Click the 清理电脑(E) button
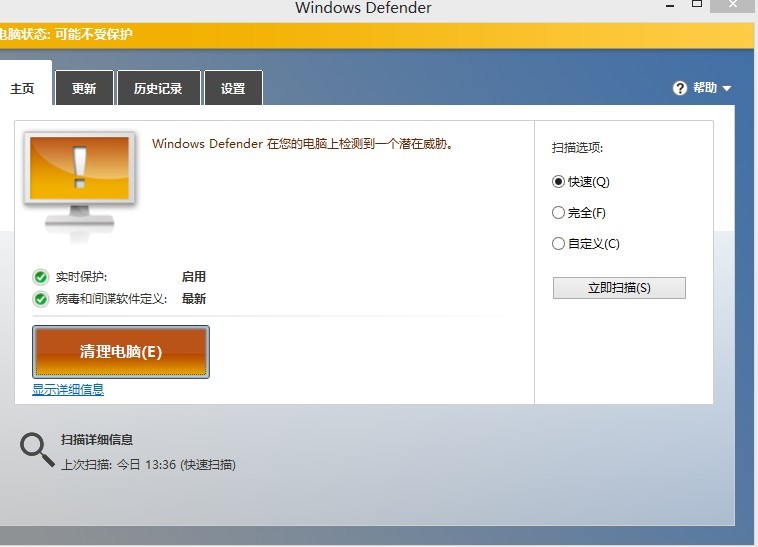Viewport: 758px width, 547px height. pyautogui.click(x=121, y=352)
